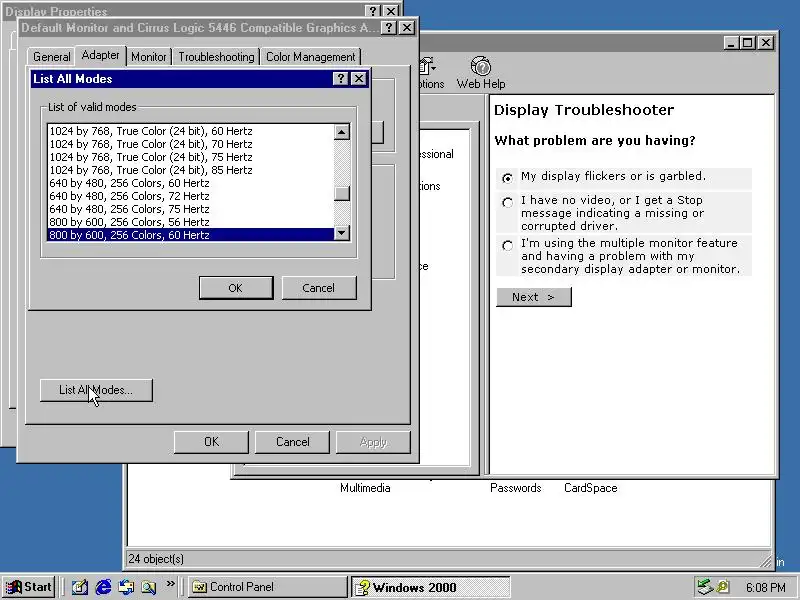
Task: Click the yellow system tray icon next to the clock
Action: pos(723,587)
